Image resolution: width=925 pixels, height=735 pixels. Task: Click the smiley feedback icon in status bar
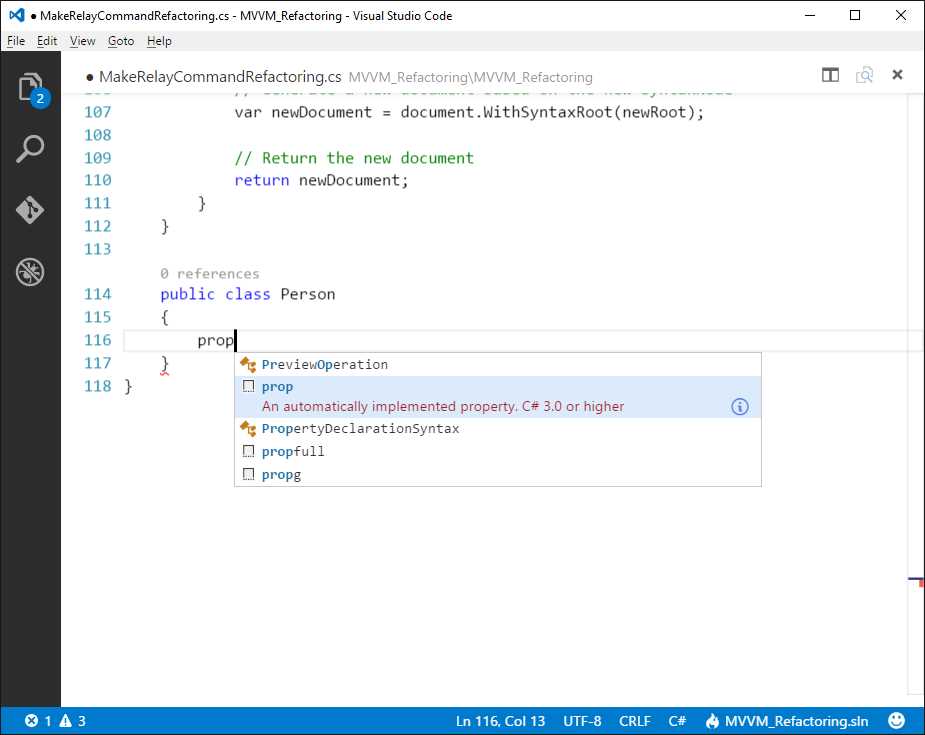tap(896, 720)
